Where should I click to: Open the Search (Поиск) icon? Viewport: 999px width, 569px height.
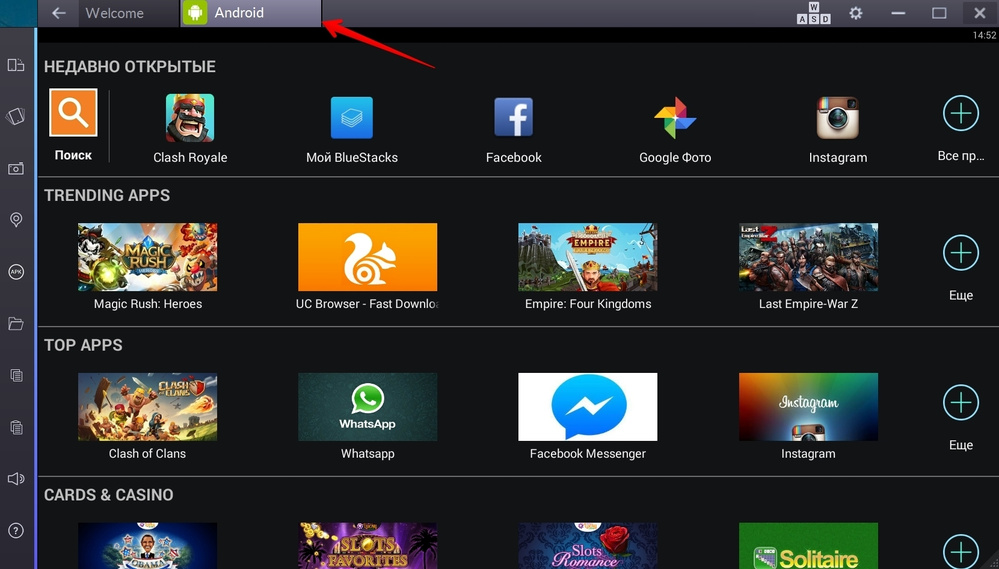tap(73, 113)
